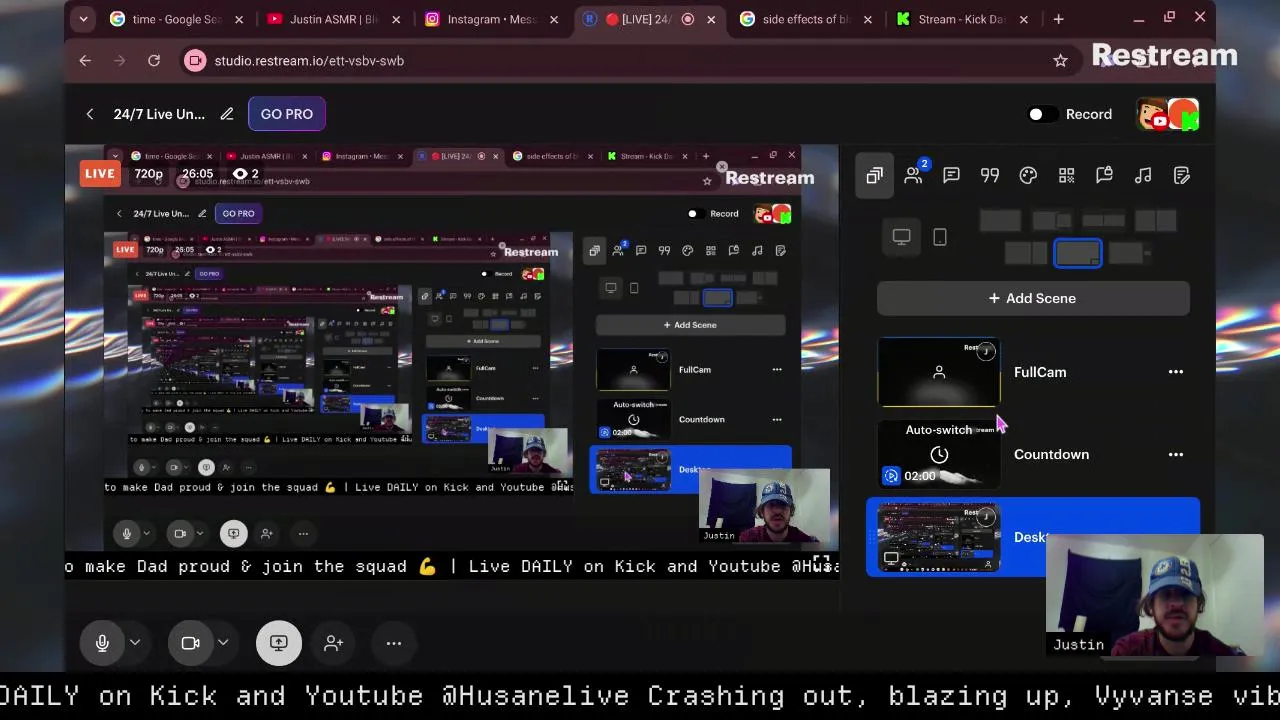Click the 02:00 countdown duration label

[x=920, y=476]
